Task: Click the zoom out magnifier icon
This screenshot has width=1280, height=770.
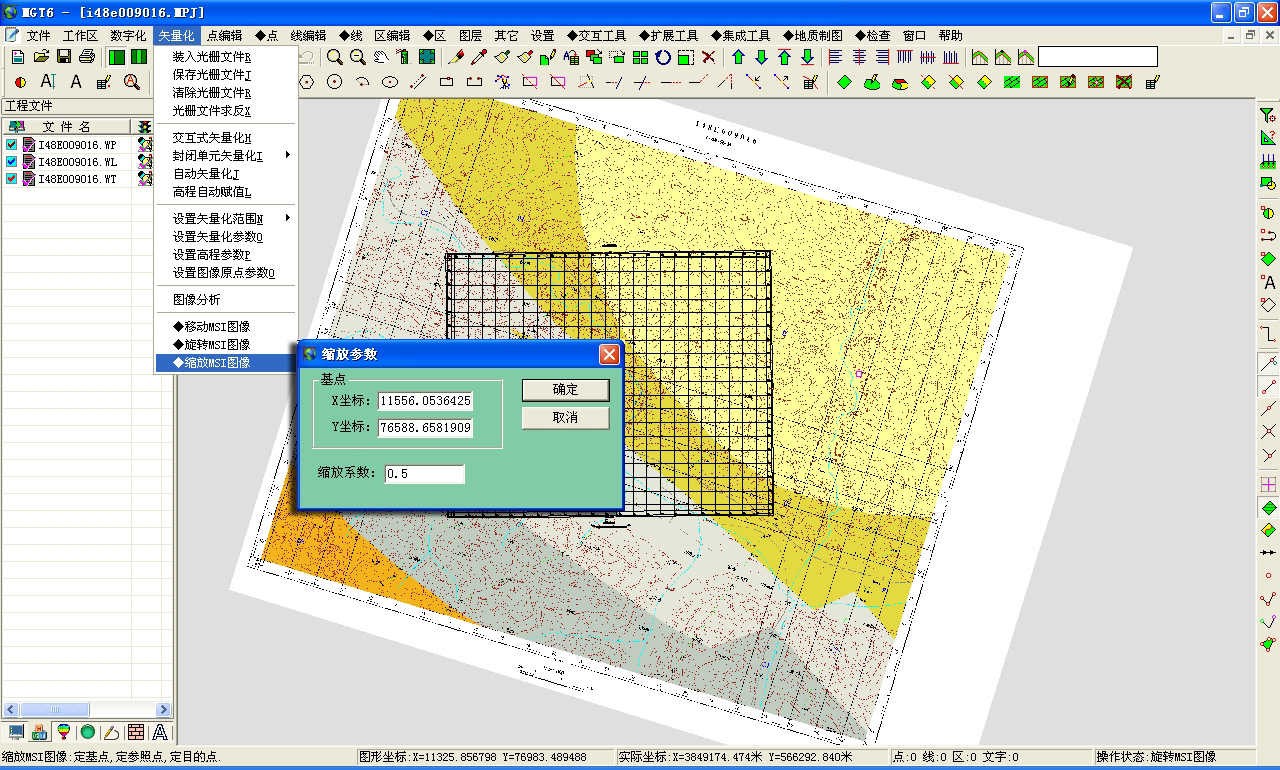Action: 358,57
